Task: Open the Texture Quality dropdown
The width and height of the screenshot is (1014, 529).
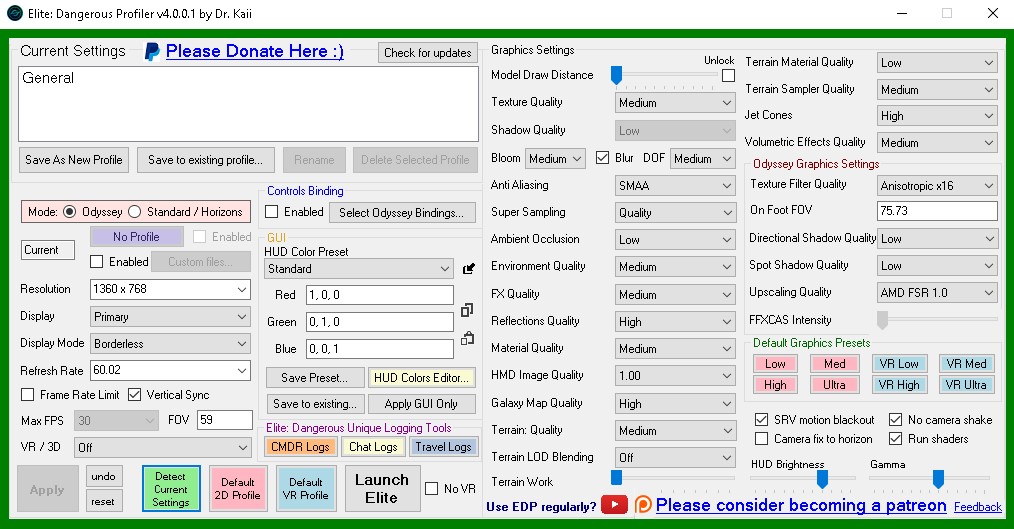Action: (675, 103)
